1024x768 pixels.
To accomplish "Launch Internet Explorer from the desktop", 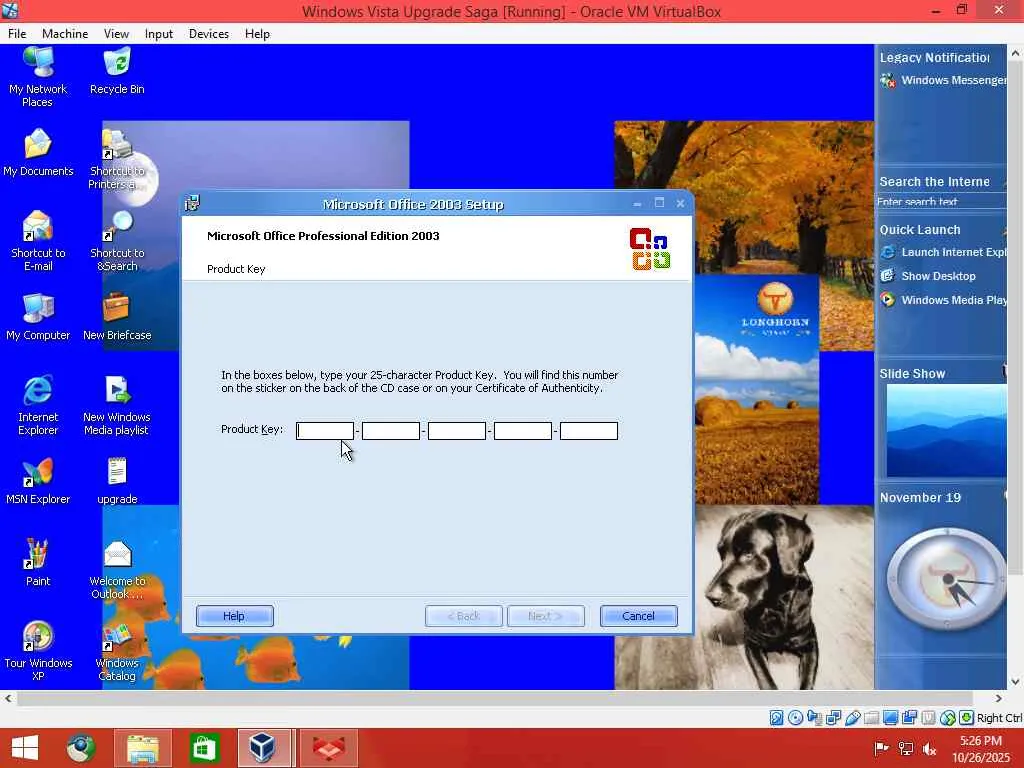I will tap(38, 405).
